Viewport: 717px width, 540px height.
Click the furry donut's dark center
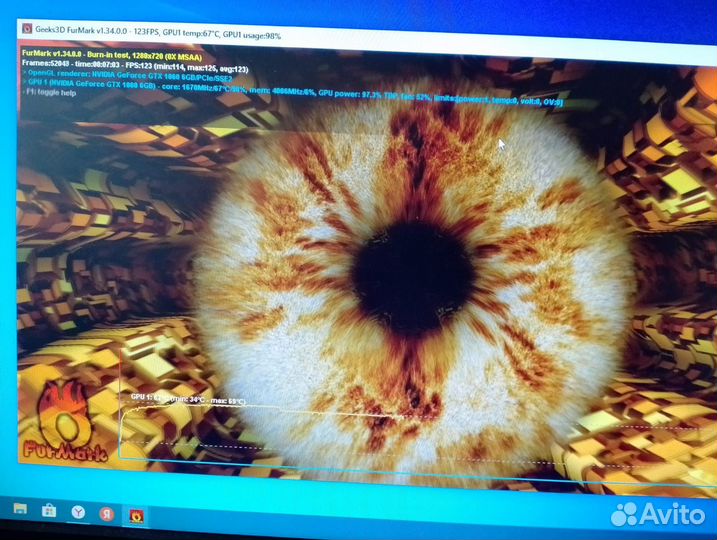pos(414,277)
